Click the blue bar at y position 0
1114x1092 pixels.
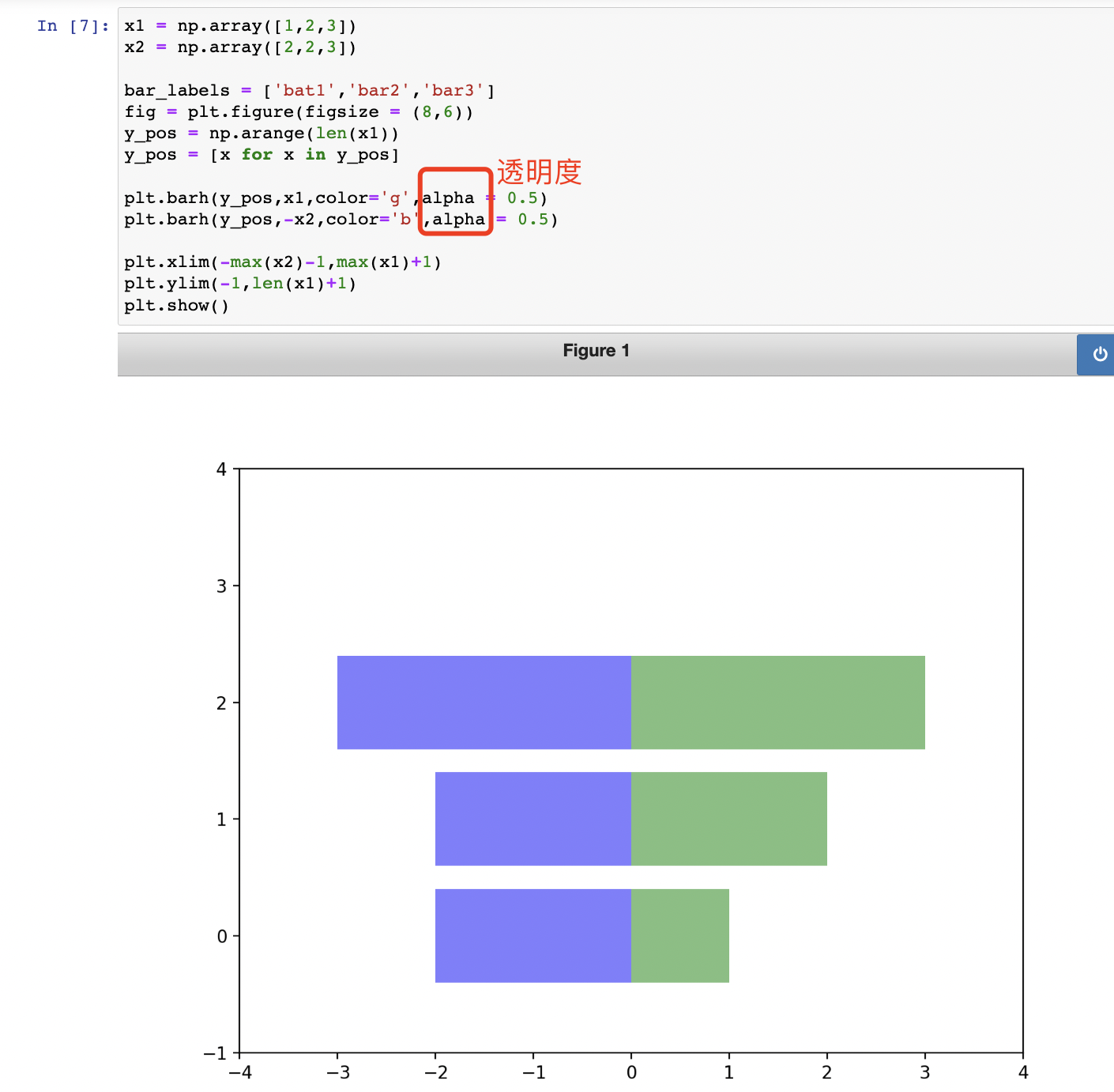point(533,936)
